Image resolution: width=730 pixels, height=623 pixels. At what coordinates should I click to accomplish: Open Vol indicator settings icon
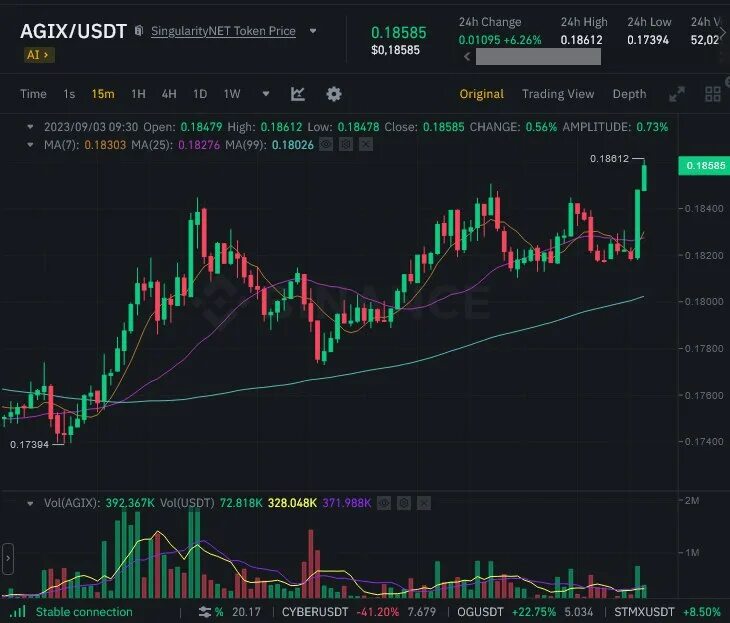(x=404, y=503)
